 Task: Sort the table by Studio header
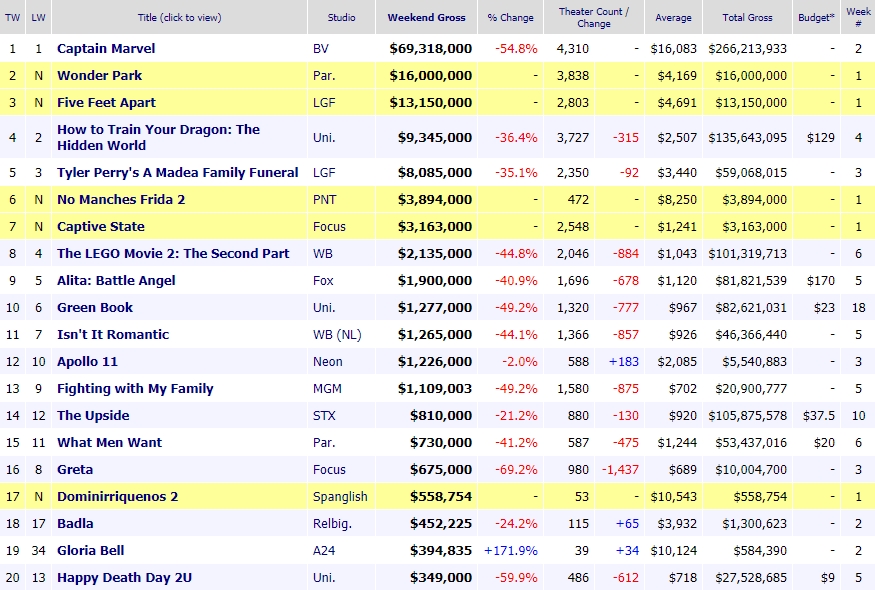click(342, 17)
